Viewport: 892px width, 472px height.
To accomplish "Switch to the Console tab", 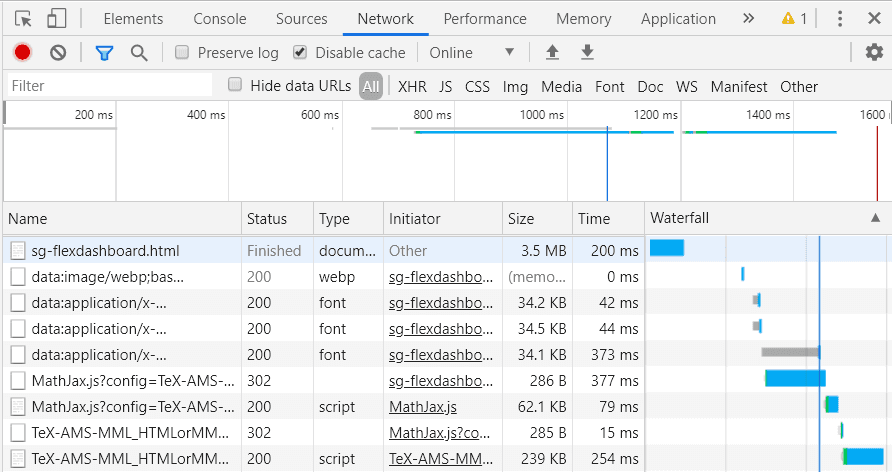I will [220, 19].
